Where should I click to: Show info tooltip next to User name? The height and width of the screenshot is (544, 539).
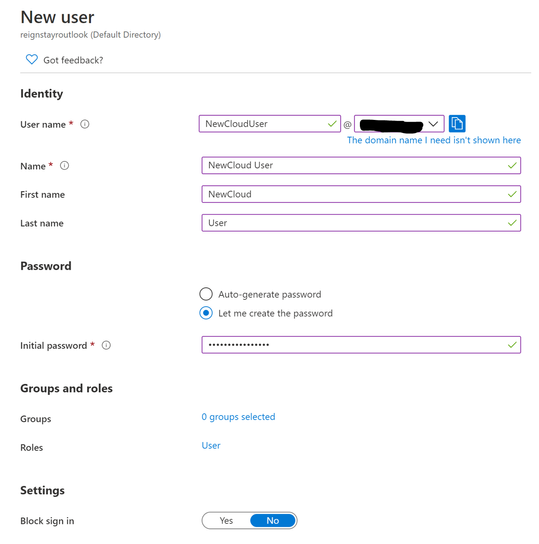pos(85,124)
